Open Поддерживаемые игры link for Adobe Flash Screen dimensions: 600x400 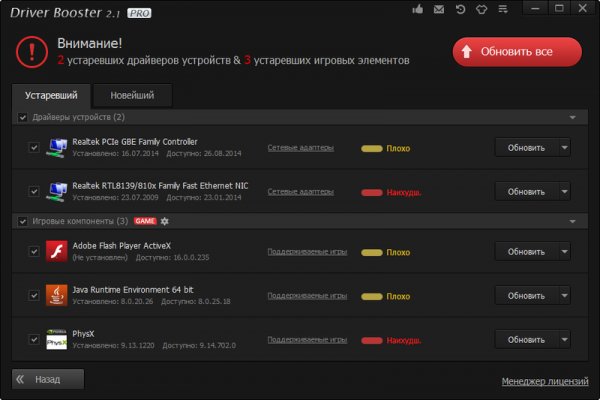pos(307,252)
